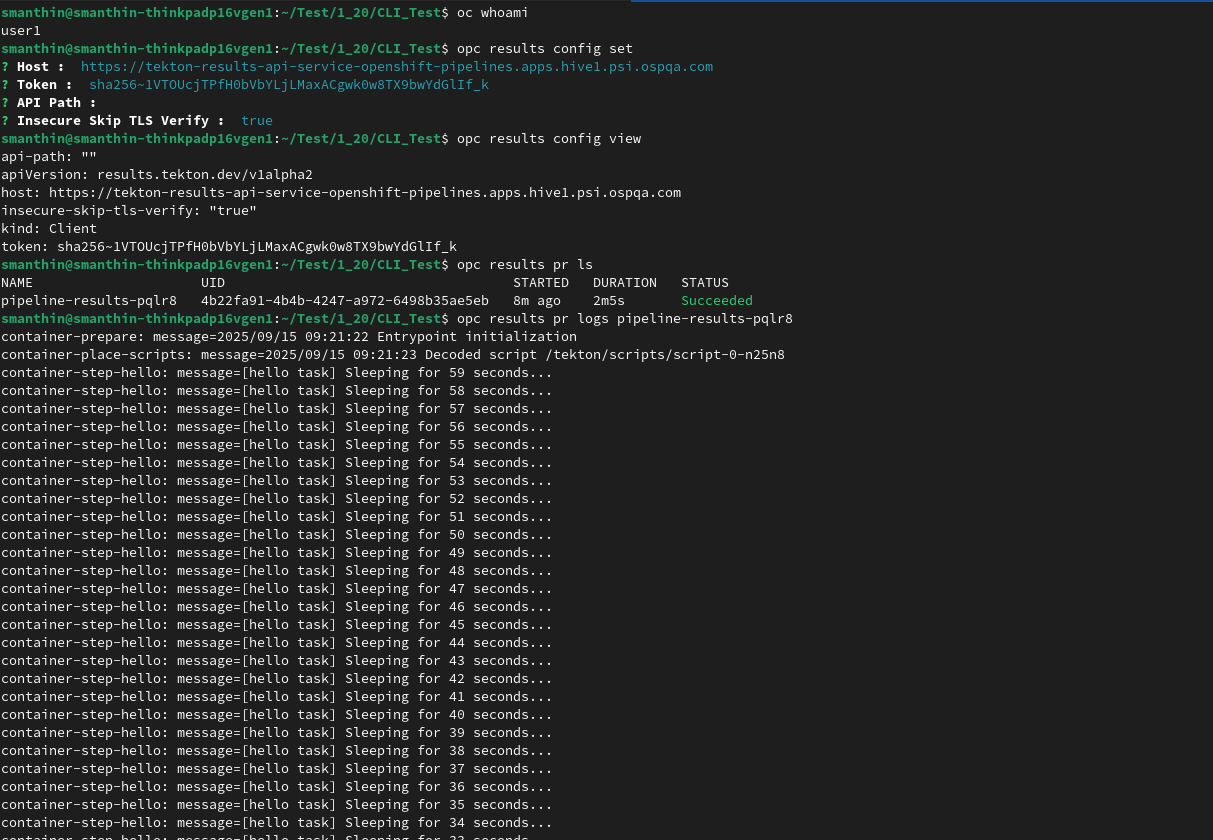1213x840 pixels.
Task: Click the 'UID' column header
Action: click(213, 283)
